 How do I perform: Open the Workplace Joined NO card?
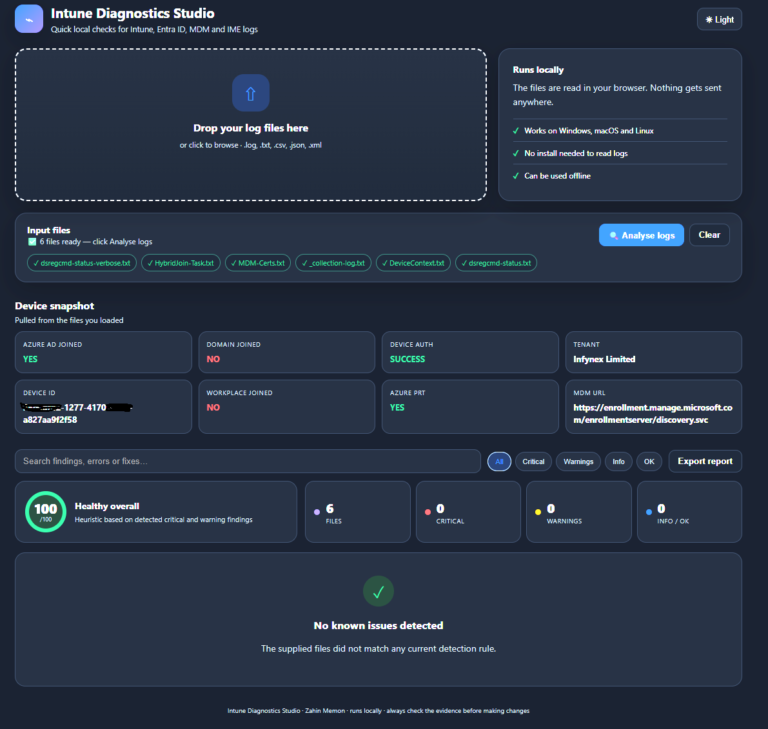click(287, 407)
